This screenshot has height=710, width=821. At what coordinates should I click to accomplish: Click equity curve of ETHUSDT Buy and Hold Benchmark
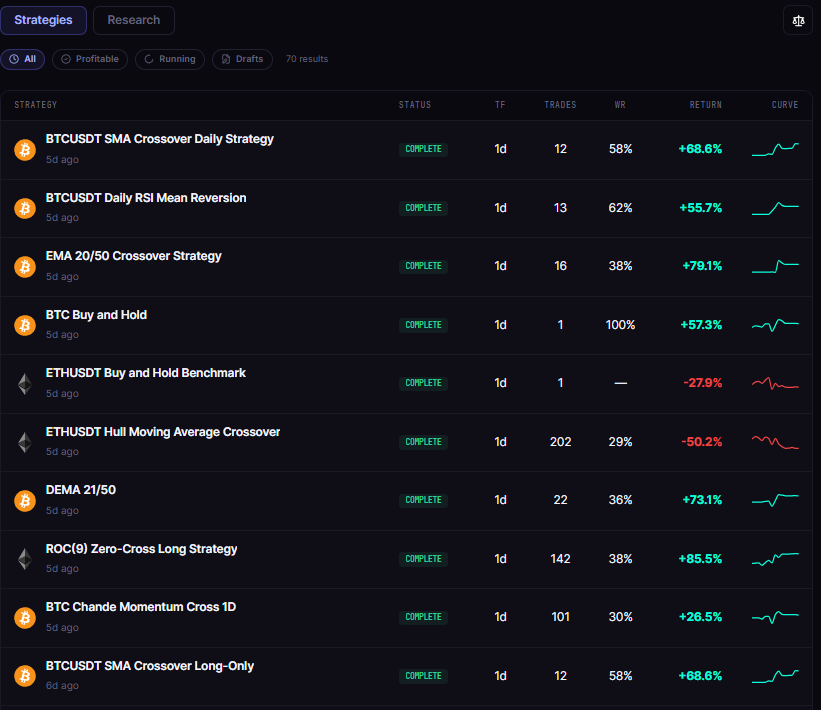point(775,384)
